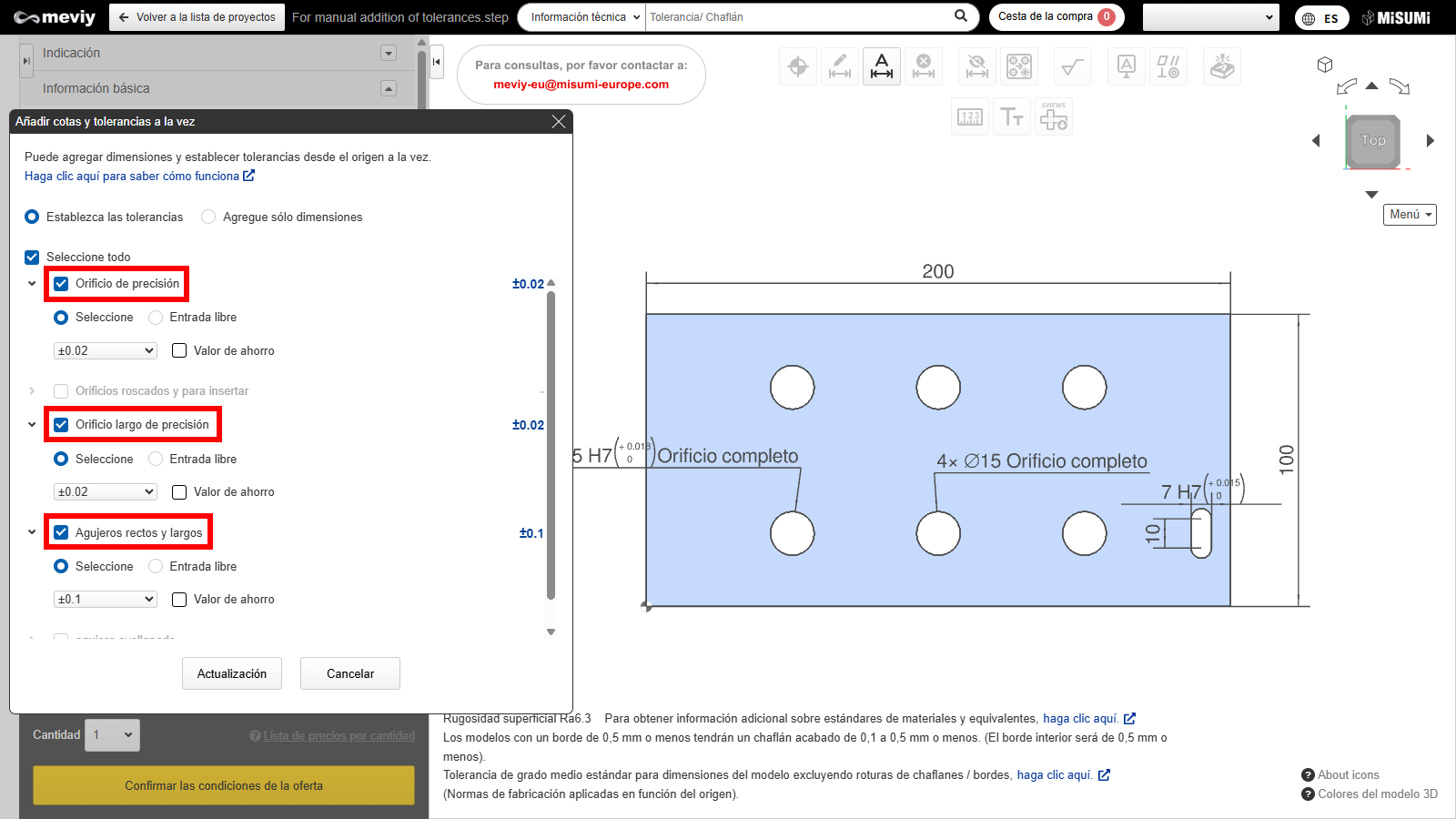Click the hide dimensions eye icon
The image size is (1456, 819).
976,66
